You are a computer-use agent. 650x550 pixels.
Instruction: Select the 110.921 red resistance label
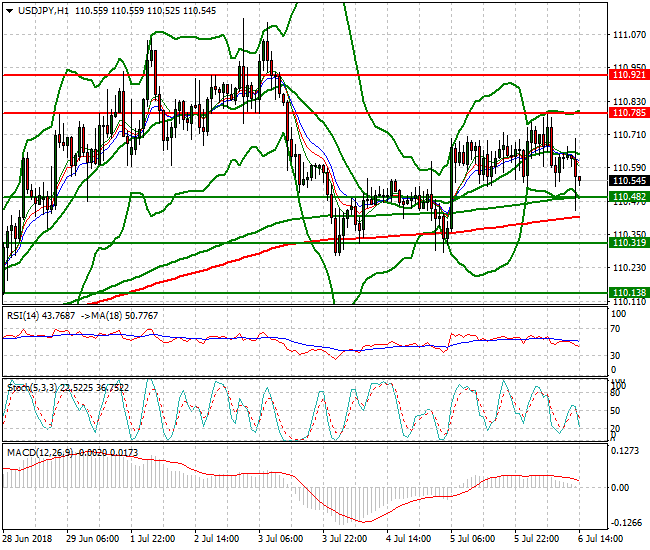629,75
